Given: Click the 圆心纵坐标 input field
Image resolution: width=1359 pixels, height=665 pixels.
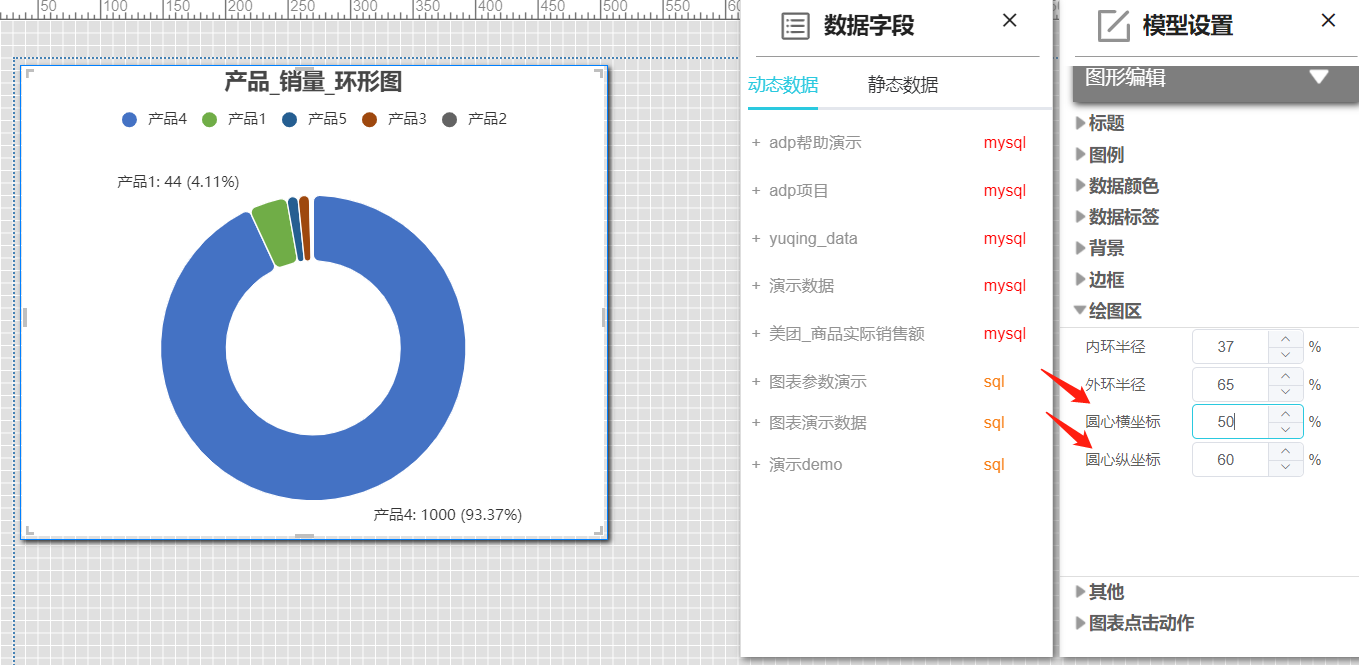Looking at the screenshot, I should click(x=1230, y=460).
